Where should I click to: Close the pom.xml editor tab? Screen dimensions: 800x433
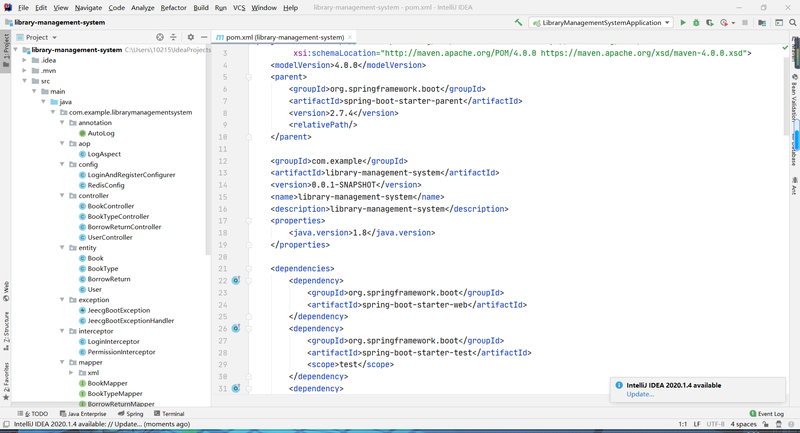pos(350,37)
